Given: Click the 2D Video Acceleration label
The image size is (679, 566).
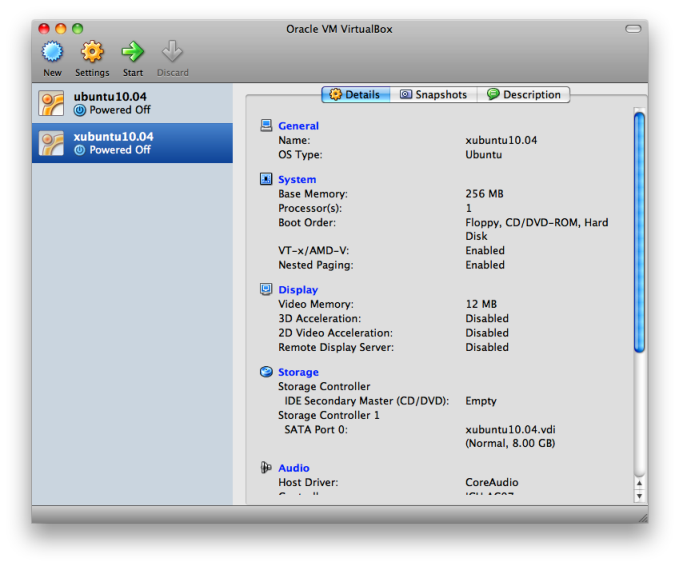Looking at the screenshot, I should click(x=335, y=333).
